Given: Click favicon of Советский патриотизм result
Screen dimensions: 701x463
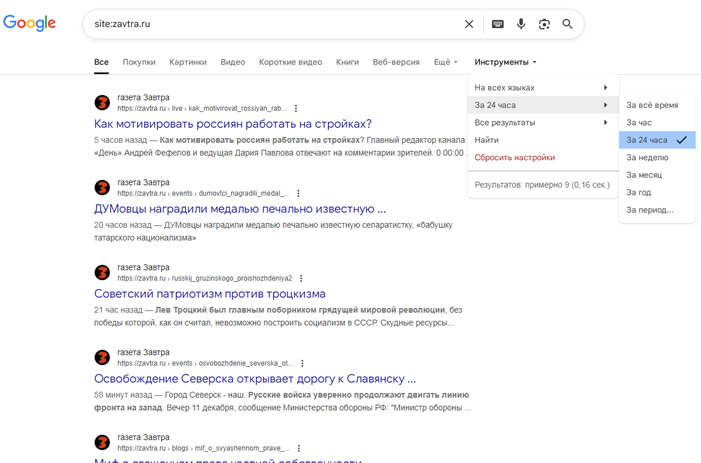Looking at the screenshot, I should pos(102,273).
